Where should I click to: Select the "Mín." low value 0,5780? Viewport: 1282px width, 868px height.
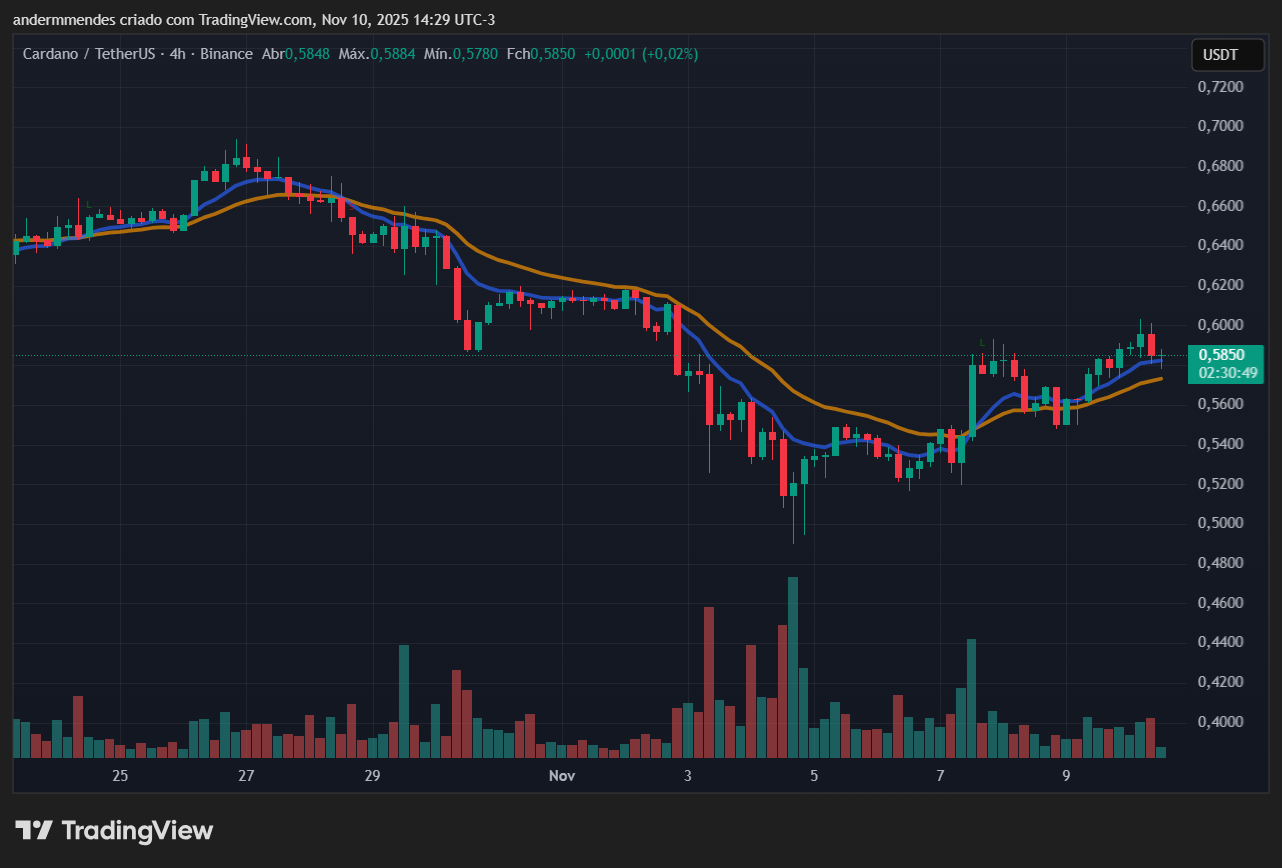pyautogui.click(x=475, y=54)
